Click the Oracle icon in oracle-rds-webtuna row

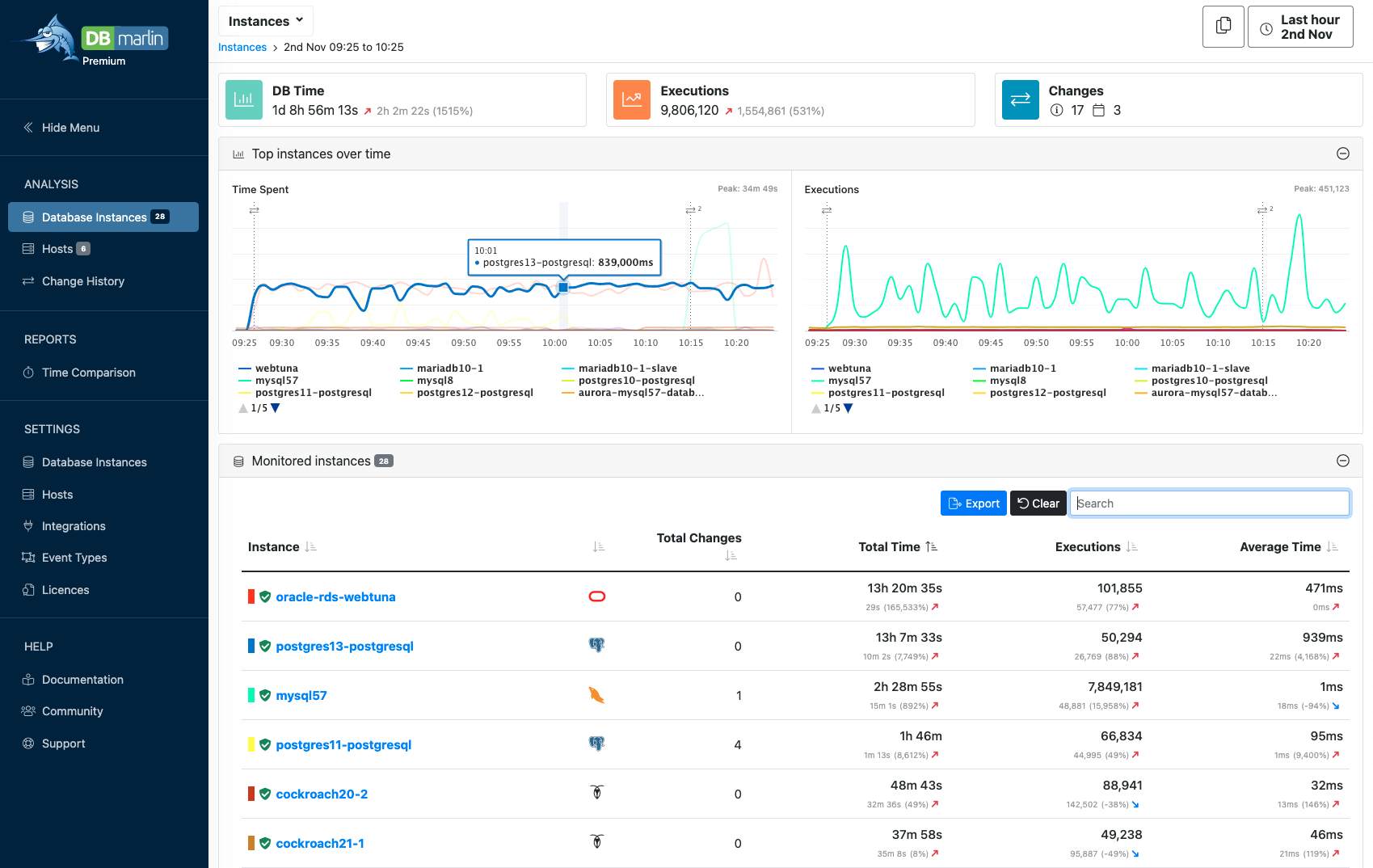(x=597, y=596)
